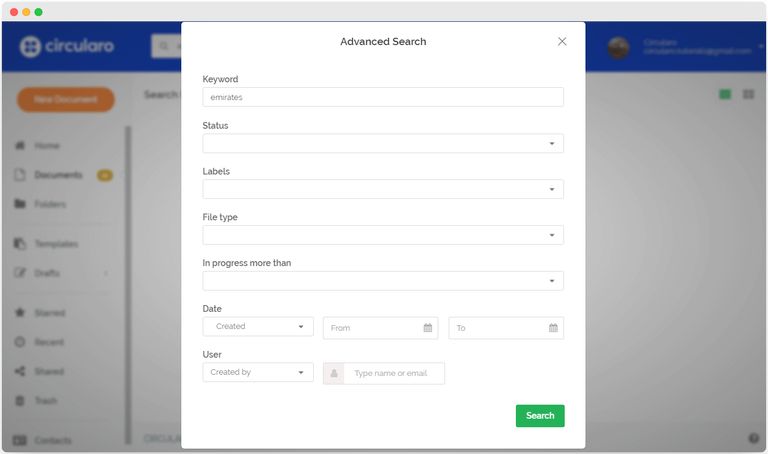Click the Keyword input field

382,97
